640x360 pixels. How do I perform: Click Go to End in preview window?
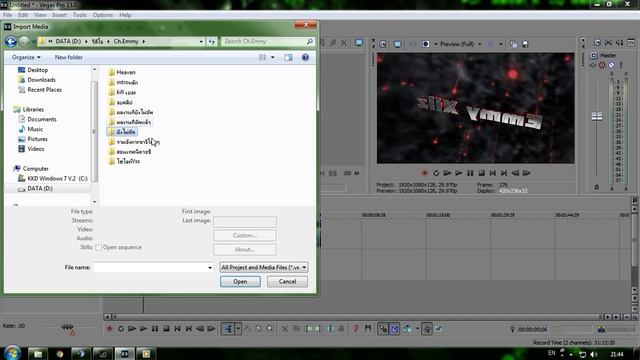pyautogui.click(x=504, y=173)
